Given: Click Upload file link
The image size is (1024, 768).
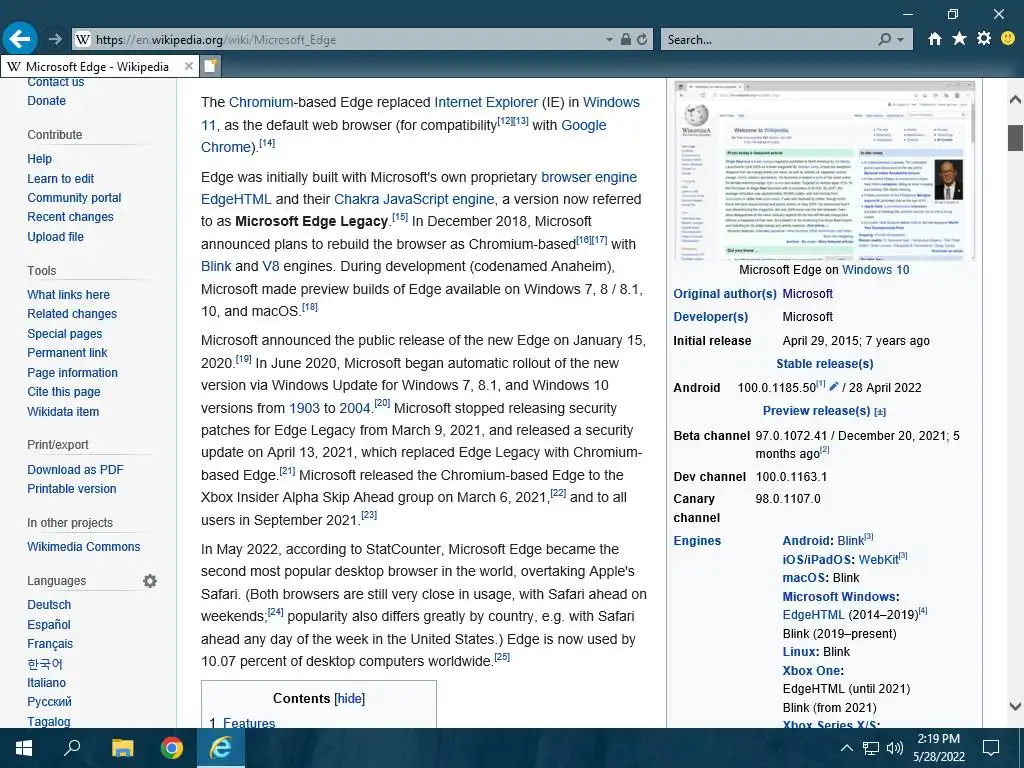Looking at the screenshot, I should click(x=56, y=236).
